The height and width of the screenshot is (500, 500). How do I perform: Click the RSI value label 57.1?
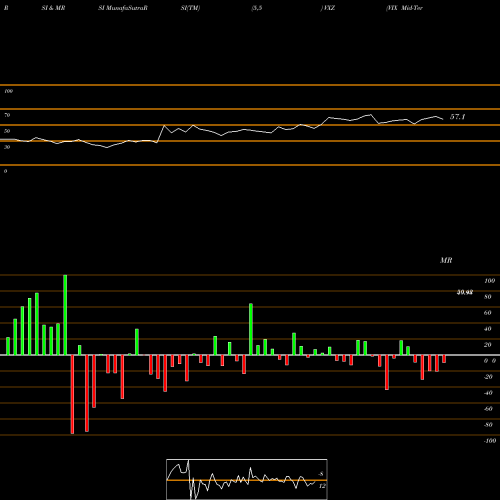457,117
